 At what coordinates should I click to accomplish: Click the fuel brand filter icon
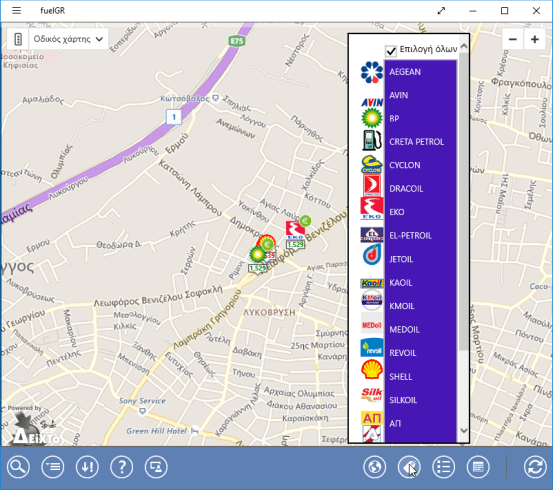409,467
